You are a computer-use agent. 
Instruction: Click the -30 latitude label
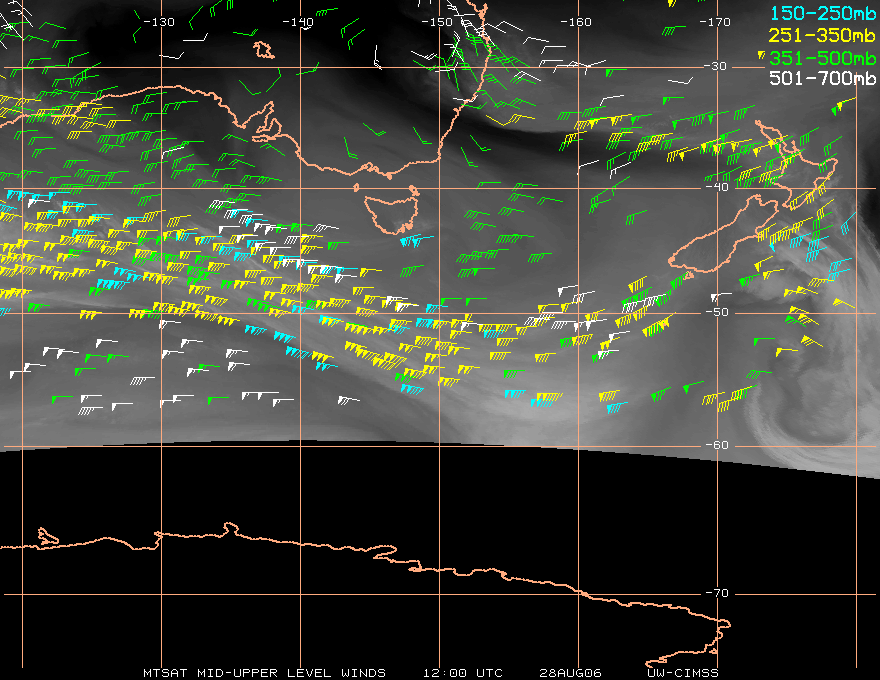[716, 66]
